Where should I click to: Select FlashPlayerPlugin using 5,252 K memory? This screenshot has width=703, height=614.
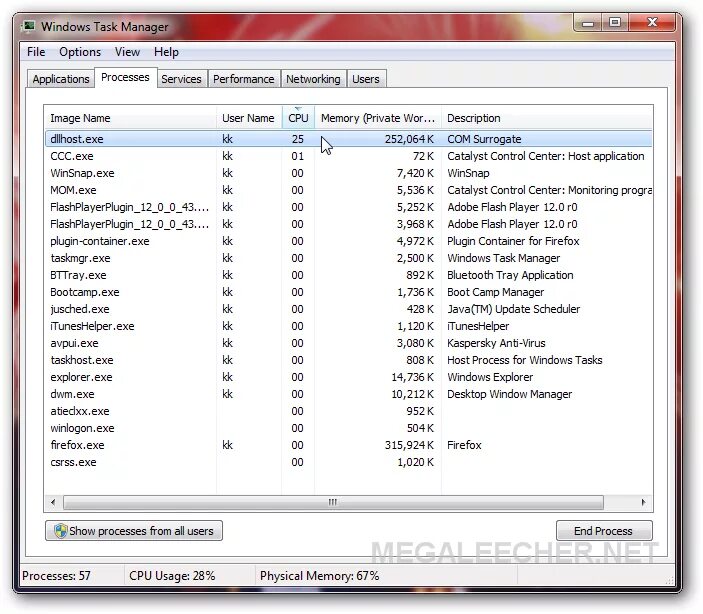348,207
